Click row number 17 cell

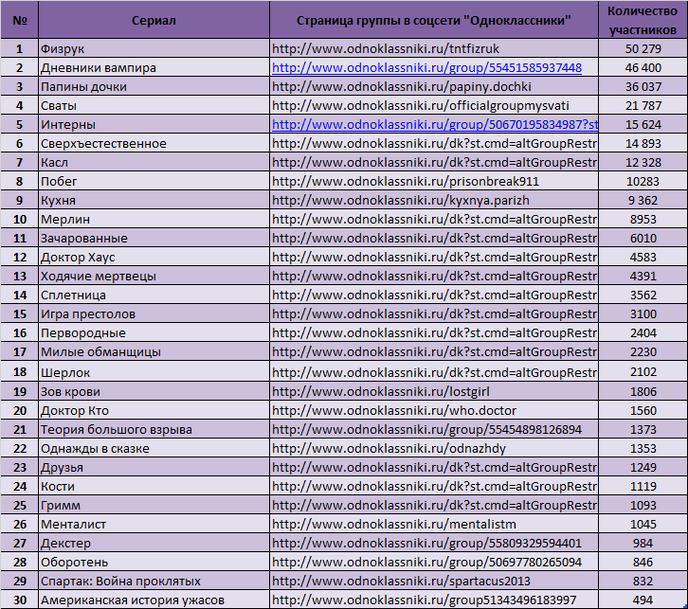(19, 351)
